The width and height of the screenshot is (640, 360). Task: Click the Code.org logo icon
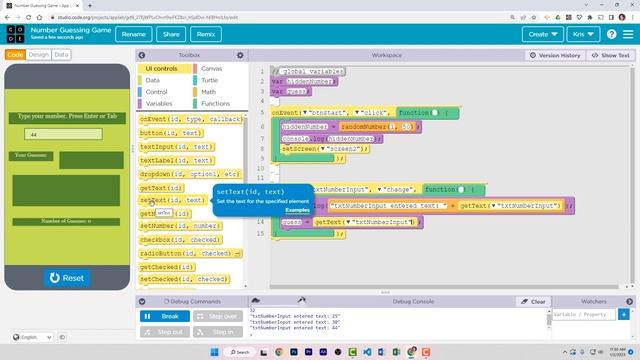(15, 34)
